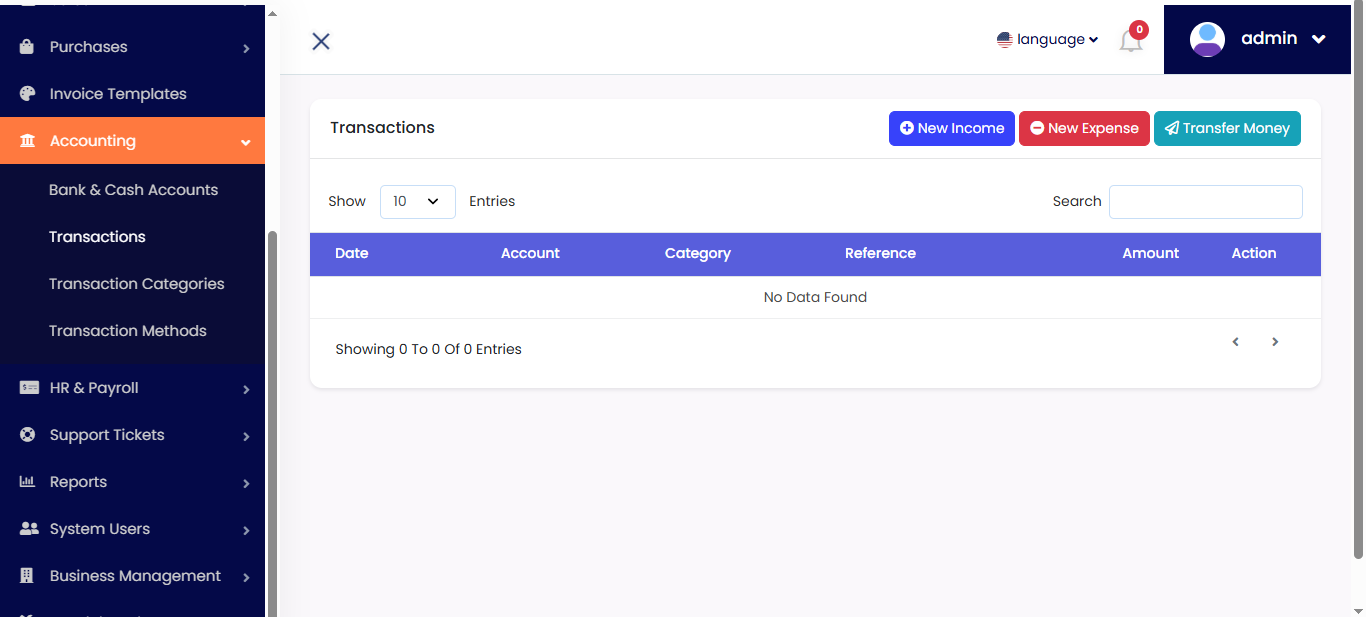Click the New Income button
Image resolution: width=1366 pixels, height=617 pixels.
pyautogui.click(x=952, y=128)
